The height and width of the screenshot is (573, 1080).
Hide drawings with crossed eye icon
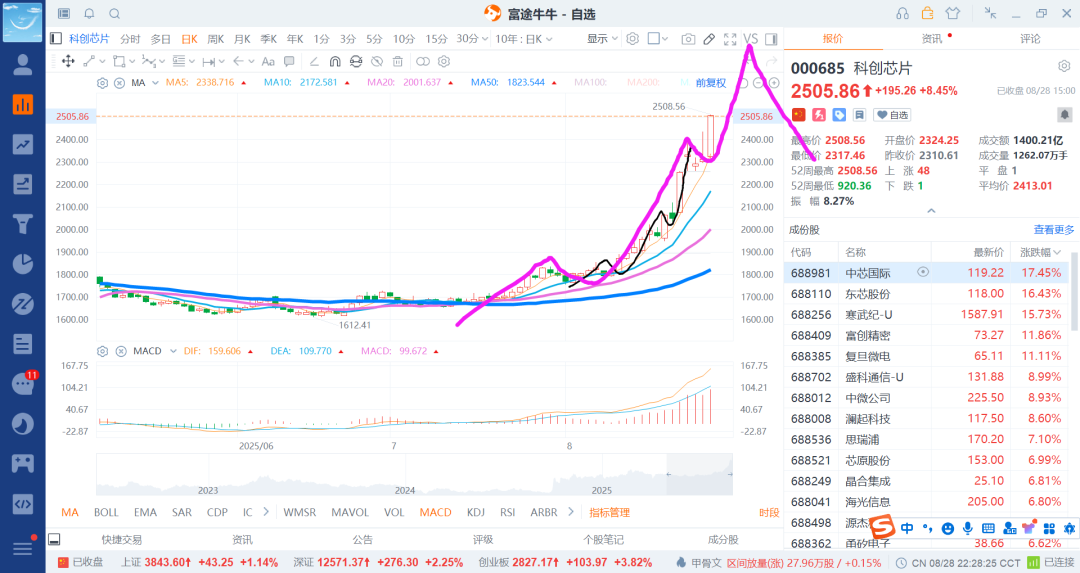click(x=377, y=61)
